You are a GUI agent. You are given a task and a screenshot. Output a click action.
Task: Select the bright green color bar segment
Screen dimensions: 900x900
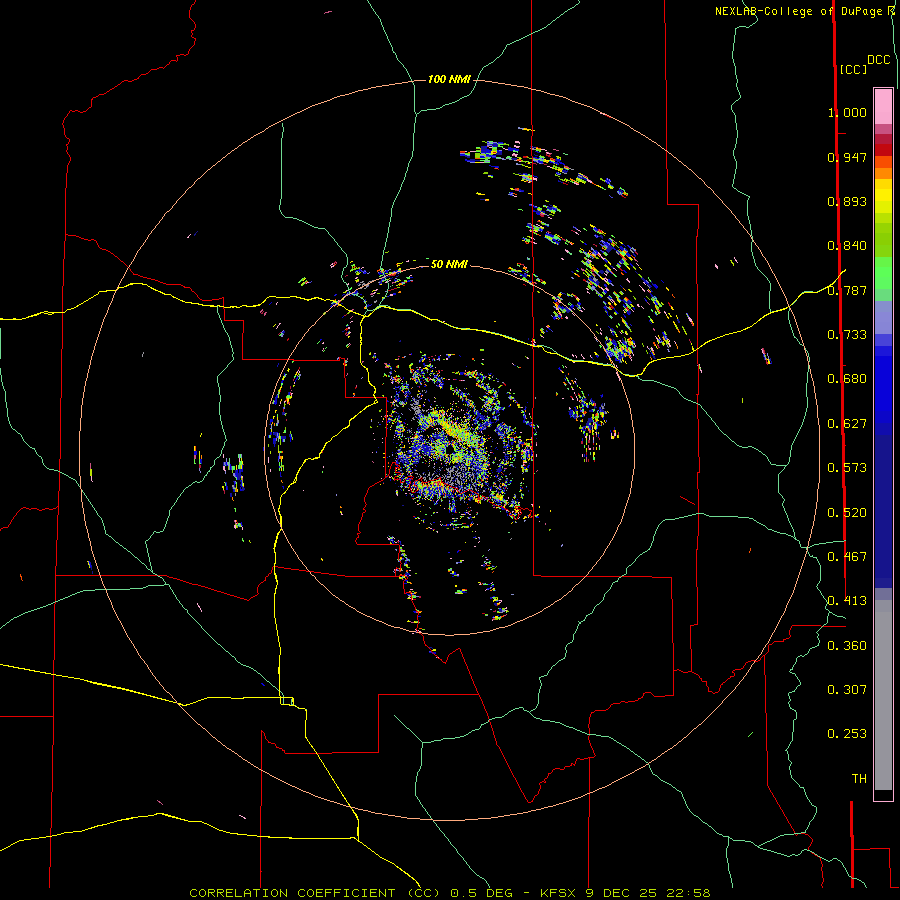[x=883, y=273]
